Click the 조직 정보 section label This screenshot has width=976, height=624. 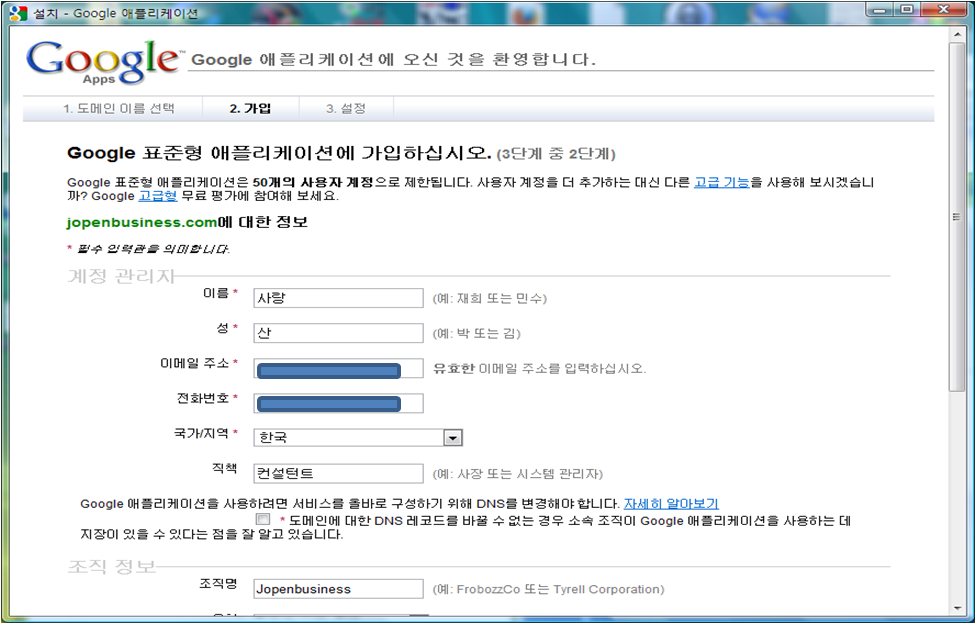tap(111, 566)
